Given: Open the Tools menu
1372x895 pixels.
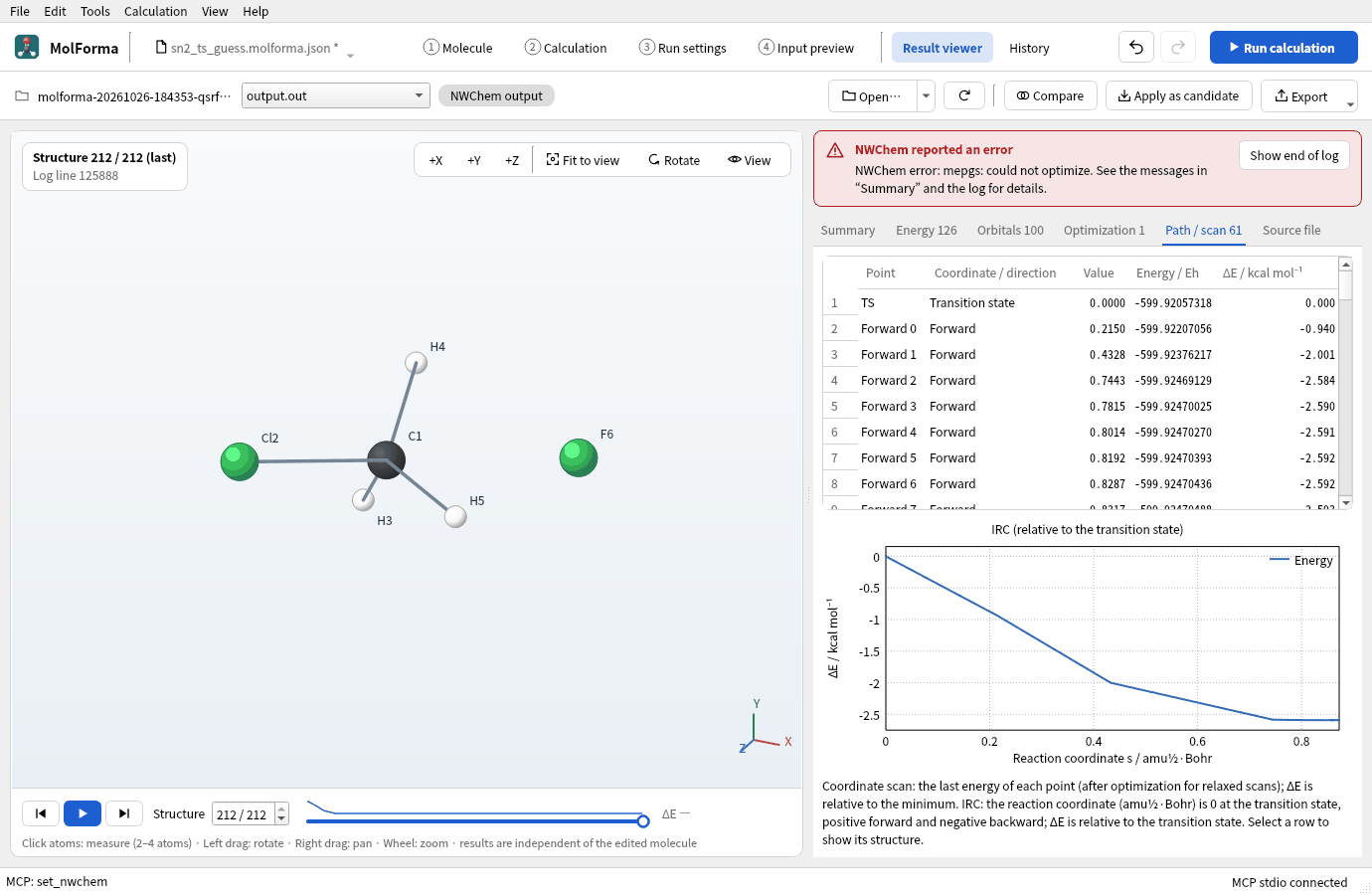Looking at the screenshot, I should click(95, 11).
